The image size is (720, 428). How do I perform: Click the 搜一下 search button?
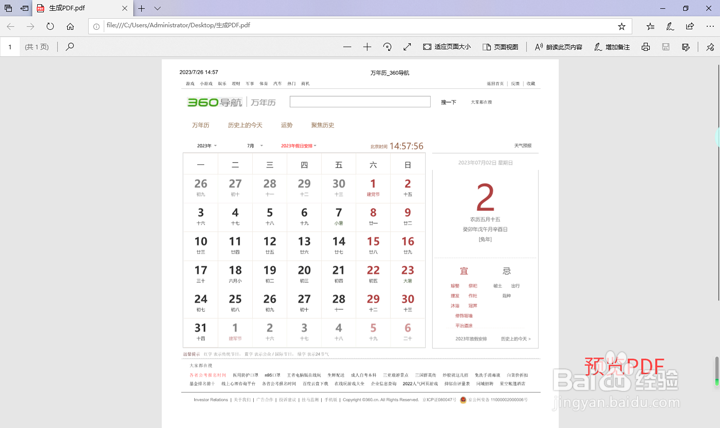[449, 102]
